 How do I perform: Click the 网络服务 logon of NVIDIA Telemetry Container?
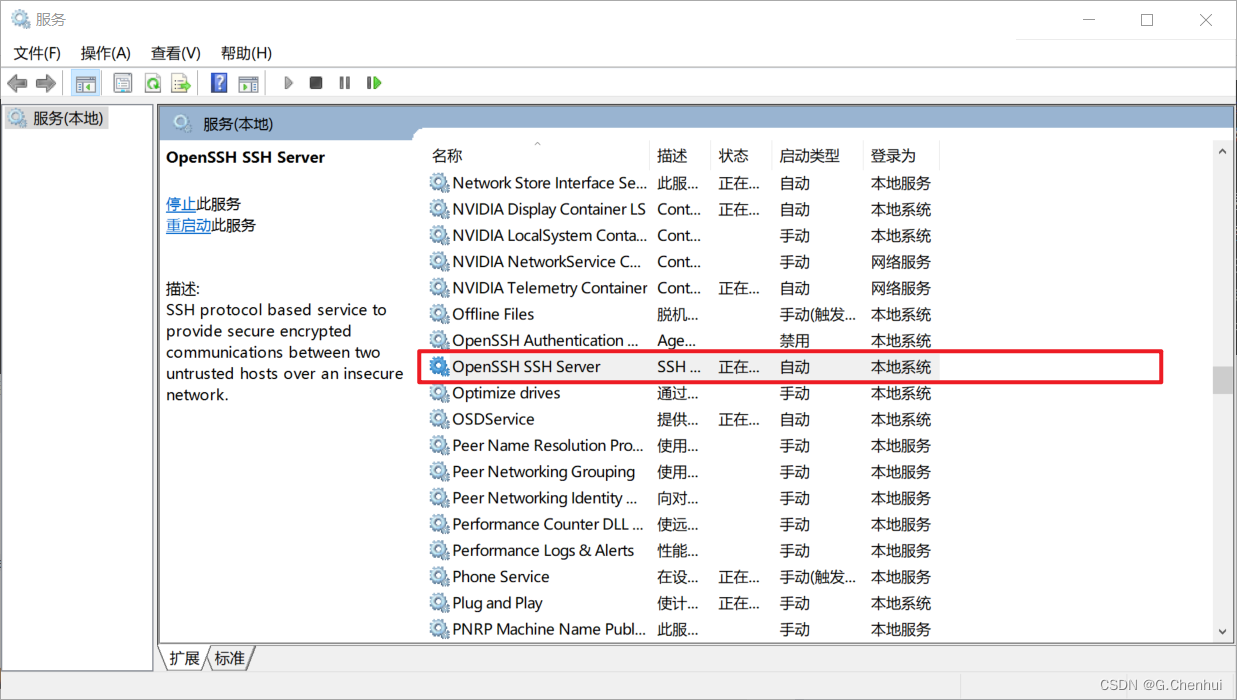(901, 288)
